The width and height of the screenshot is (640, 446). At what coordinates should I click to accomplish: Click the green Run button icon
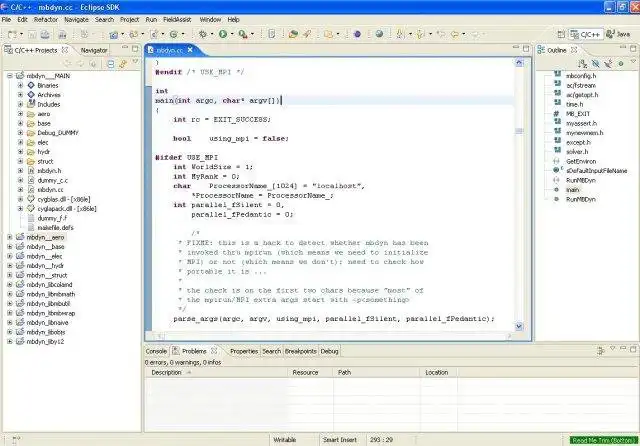pos(223,34)
